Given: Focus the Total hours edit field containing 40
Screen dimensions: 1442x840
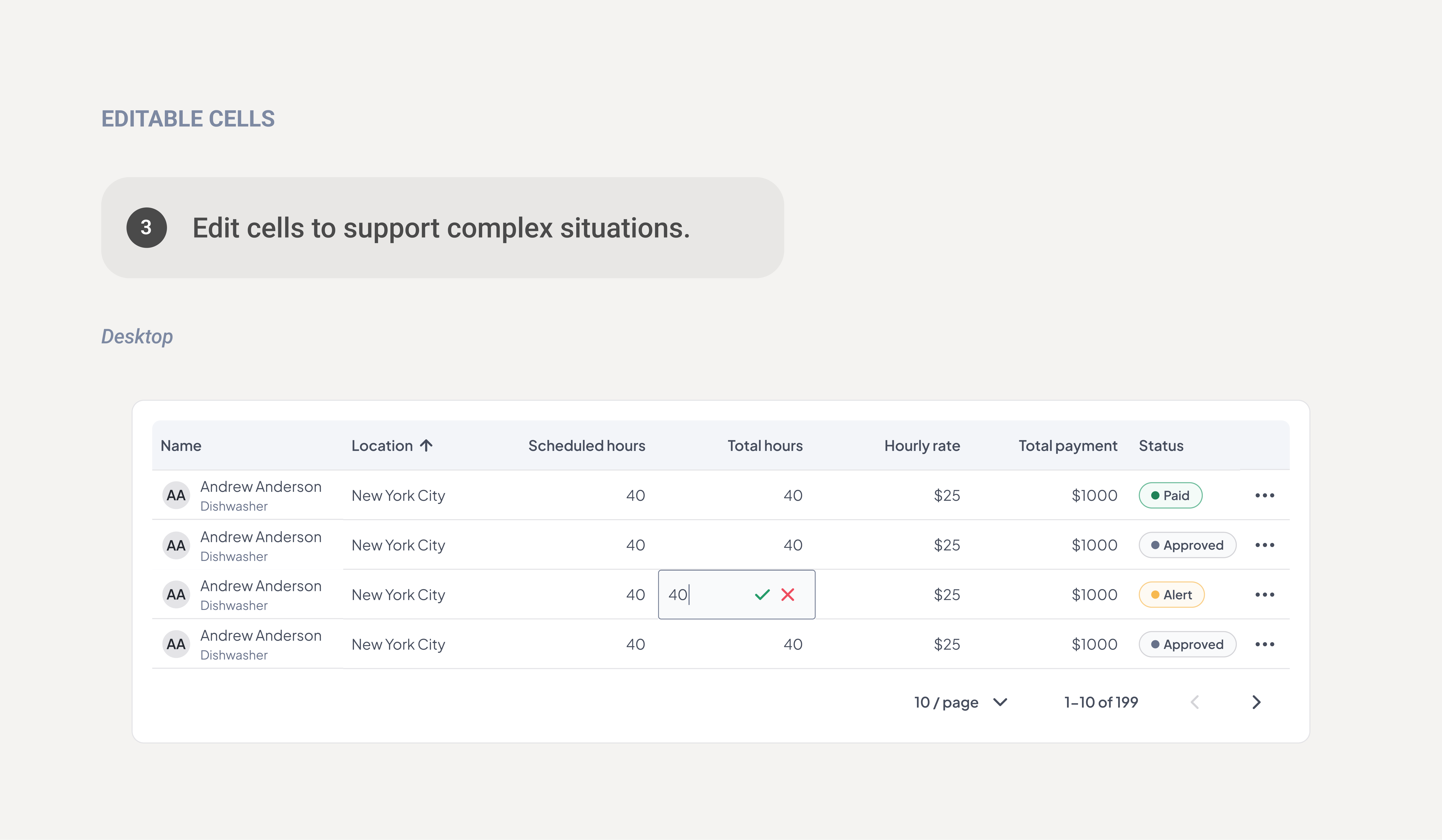Looking at the screenshot, I should [x=736, y=594].
